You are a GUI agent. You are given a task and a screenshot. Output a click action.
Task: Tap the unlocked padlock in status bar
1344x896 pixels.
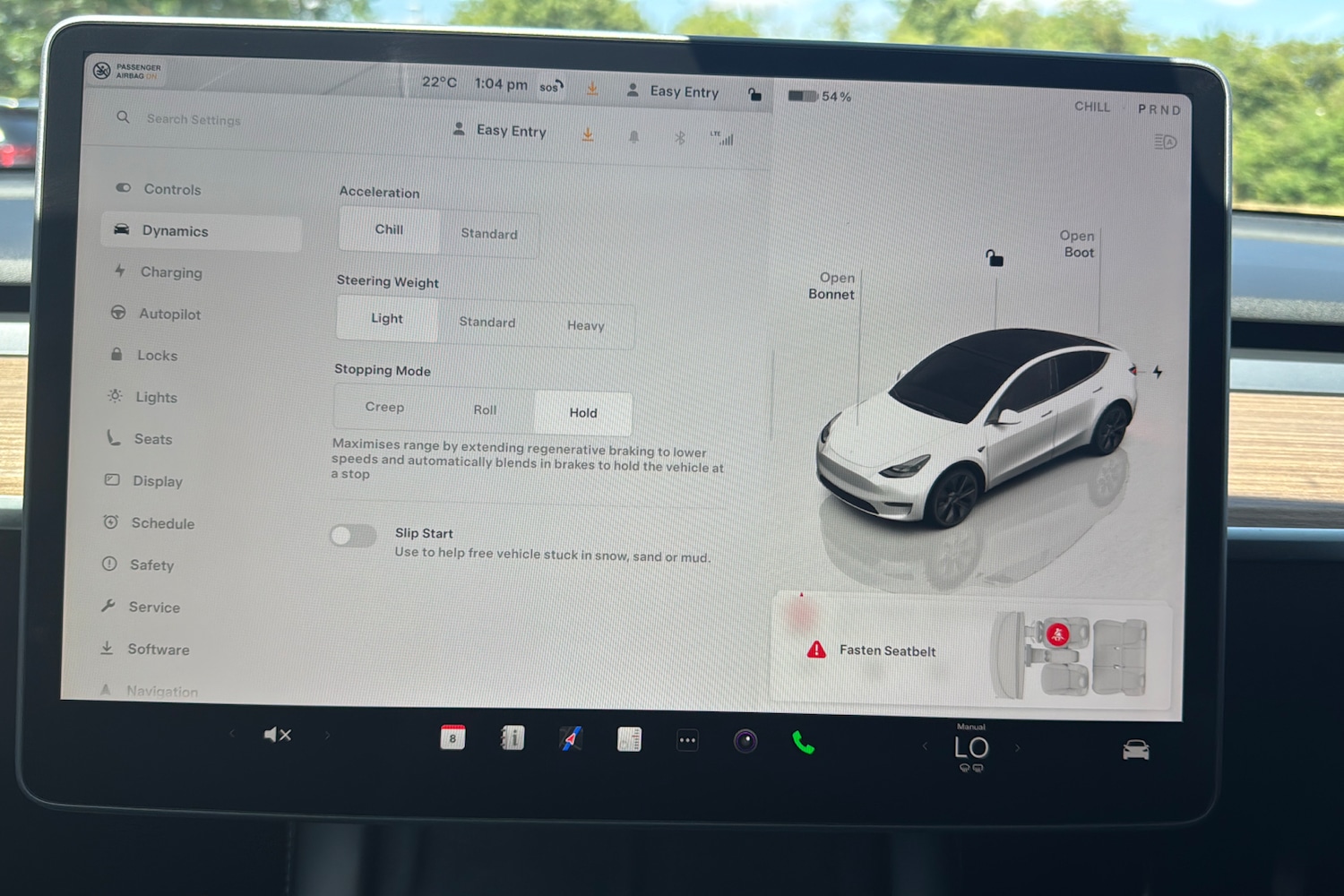(x=754, y=94)
